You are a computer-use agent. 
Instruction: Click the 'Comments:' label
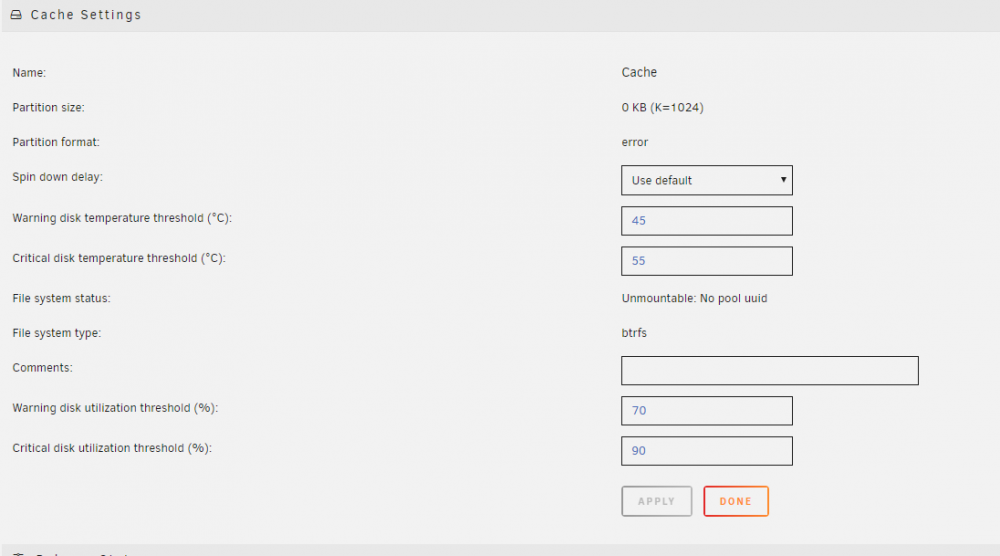click(x=42, y=368)
